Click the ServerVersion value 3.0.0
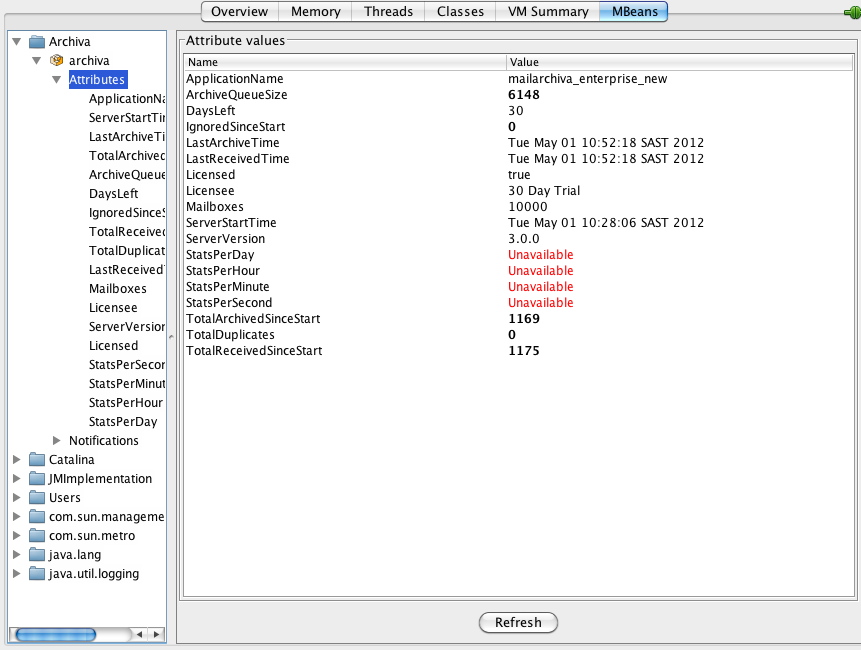 524,239
